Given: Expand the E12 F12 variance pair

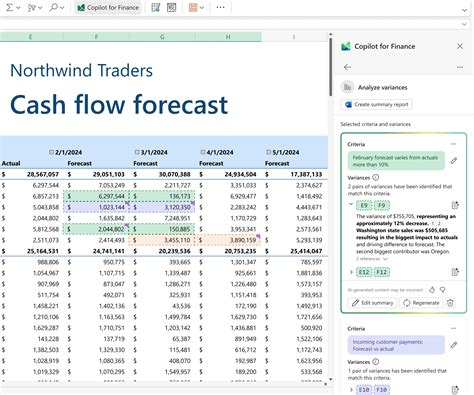Looking at the screenshot, I should (x=351, y=272).
